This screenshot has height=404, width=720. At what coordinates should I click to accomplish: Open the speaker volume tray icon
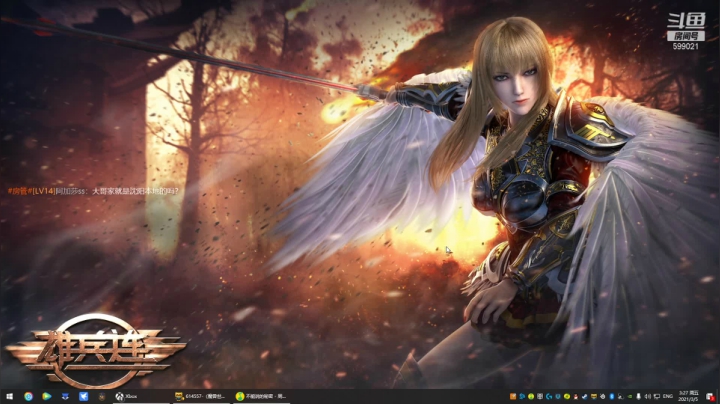[647, 396]
